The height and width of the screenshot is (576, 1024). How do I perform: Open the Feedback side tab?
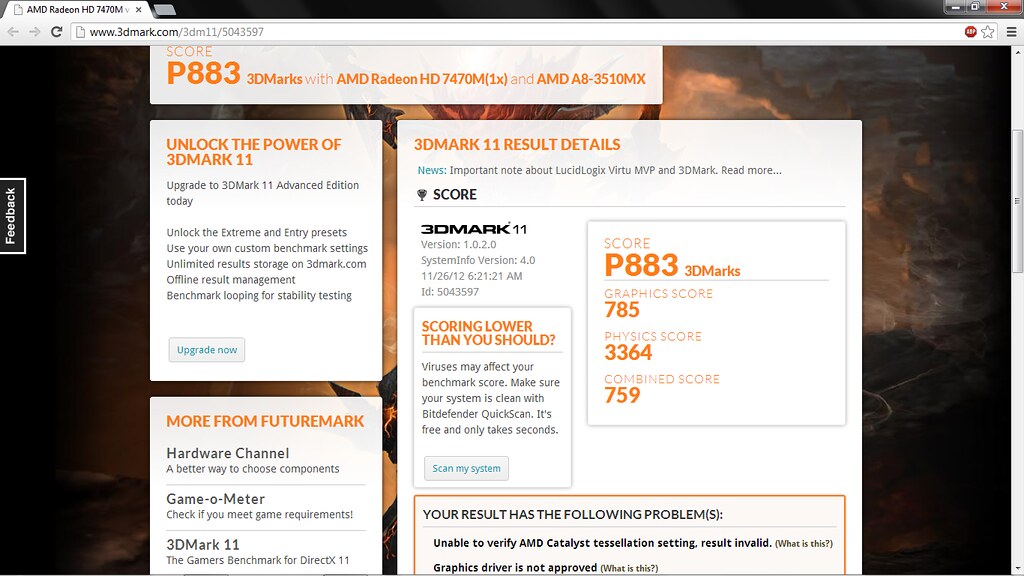11,216
